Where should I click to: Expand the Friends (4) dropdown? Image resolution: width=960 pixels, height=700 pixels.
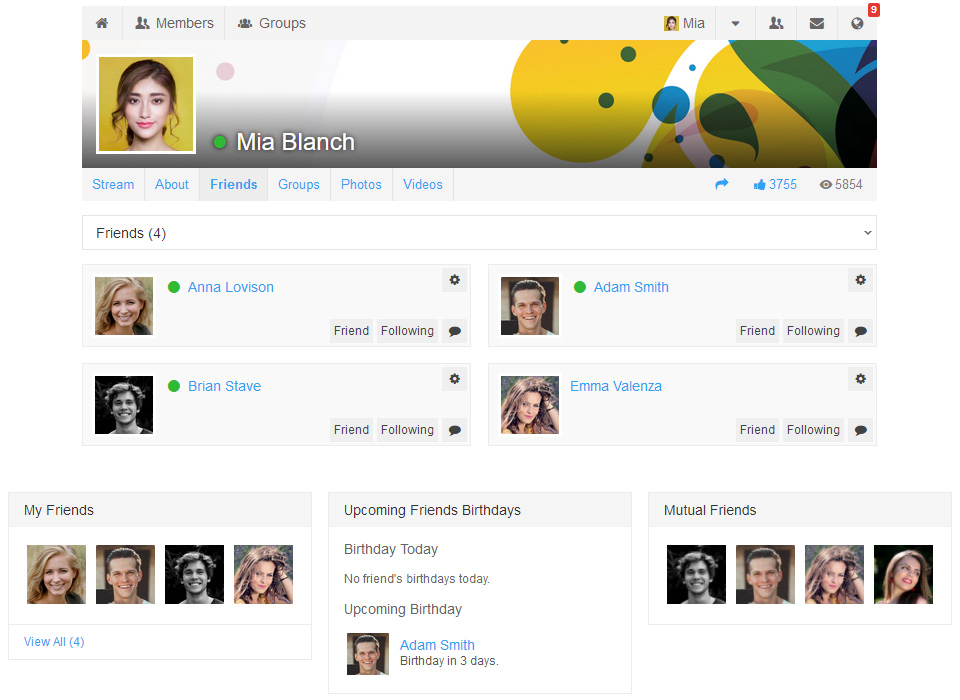coord(479,233)
